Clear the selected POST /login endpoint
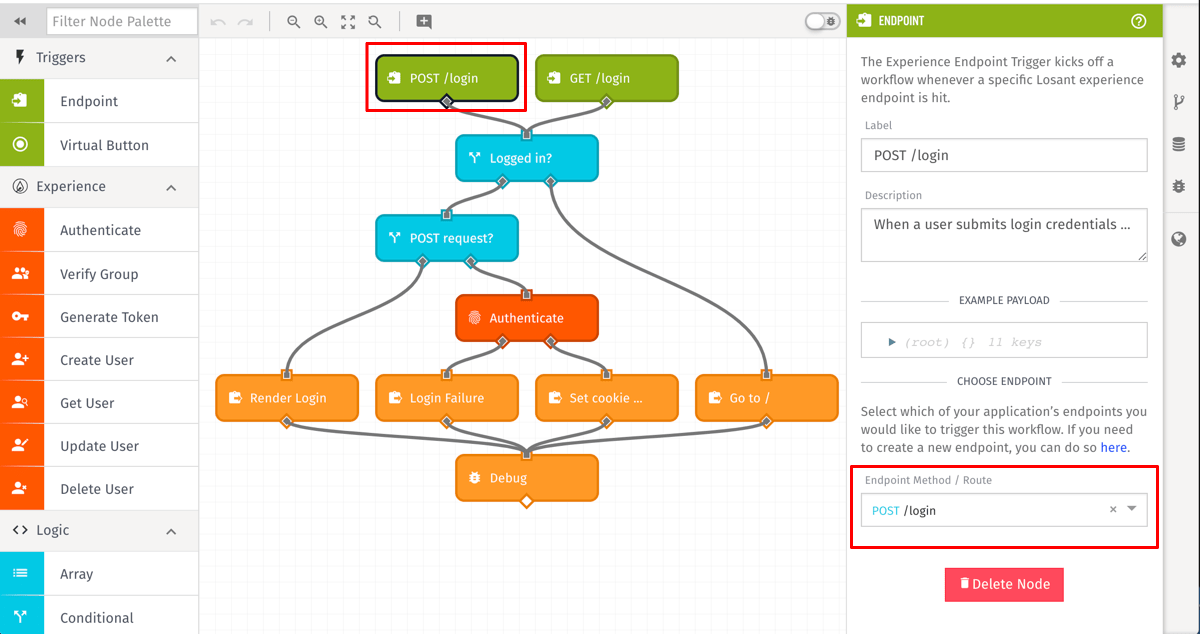1200x634 pixels. [1113, 510]
